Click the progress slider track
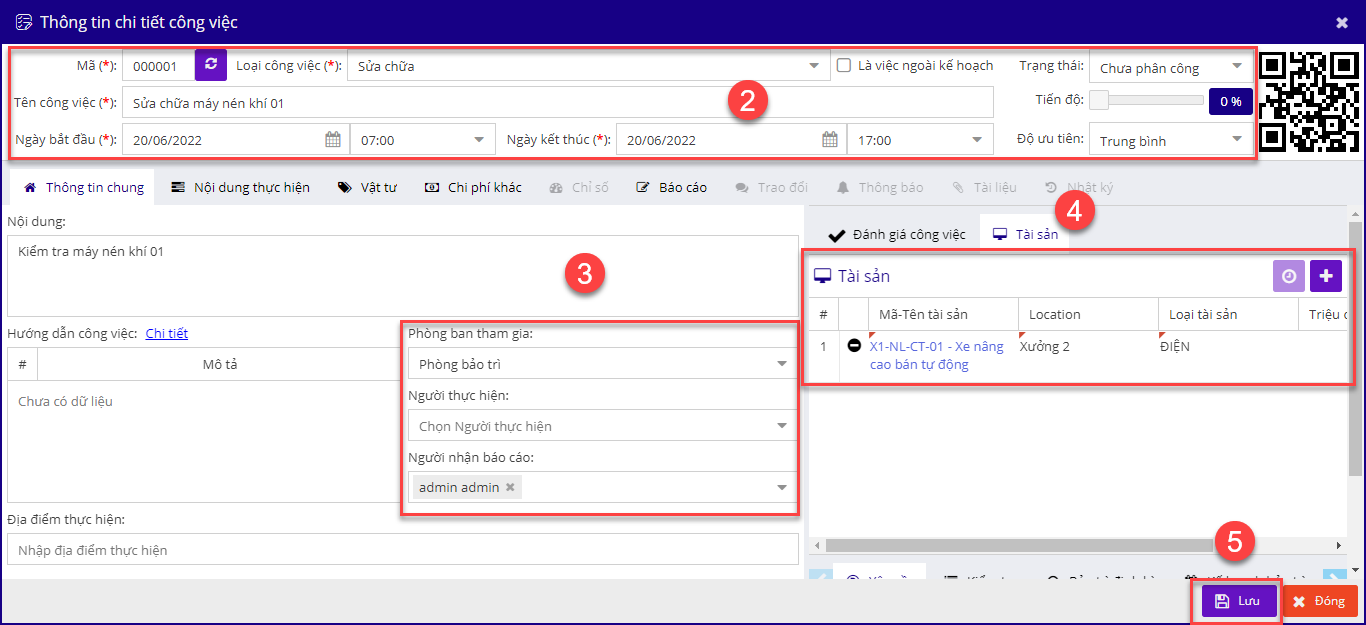The height and width of the screenshot is (625, 1366). point(1156,100)
